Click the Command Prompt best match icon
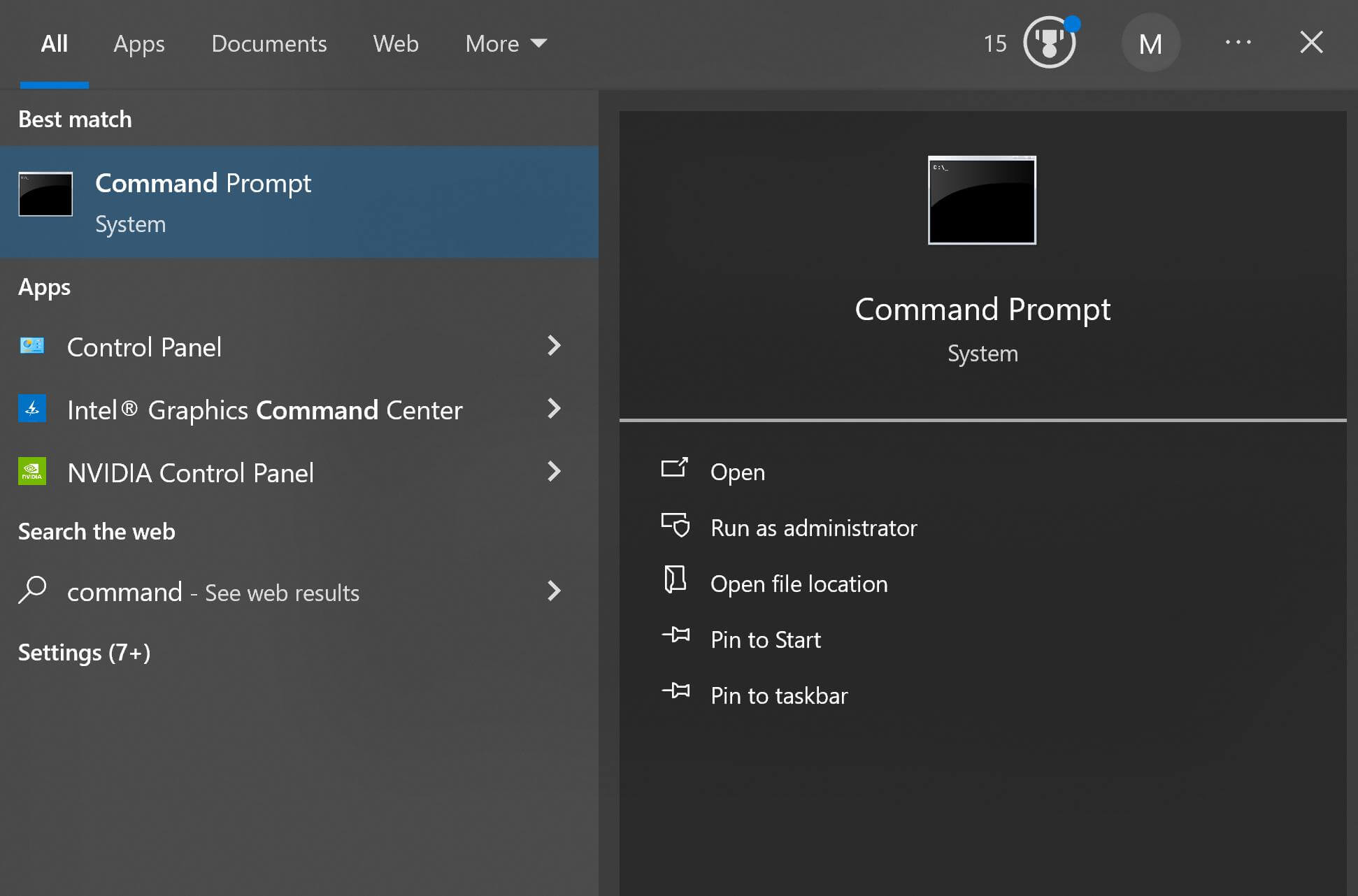The height and width of the screenshot is (896, 1358). pos(45,194)
